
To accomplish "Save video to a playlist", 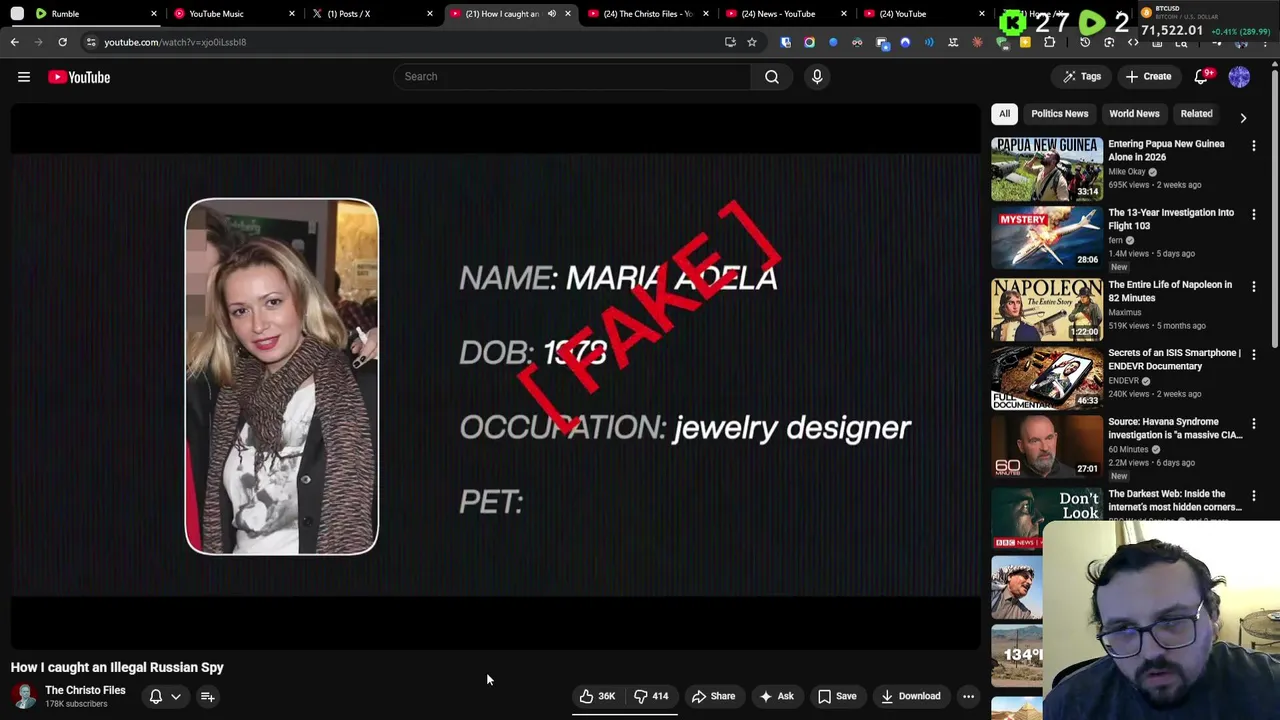I will click(837, 696).
